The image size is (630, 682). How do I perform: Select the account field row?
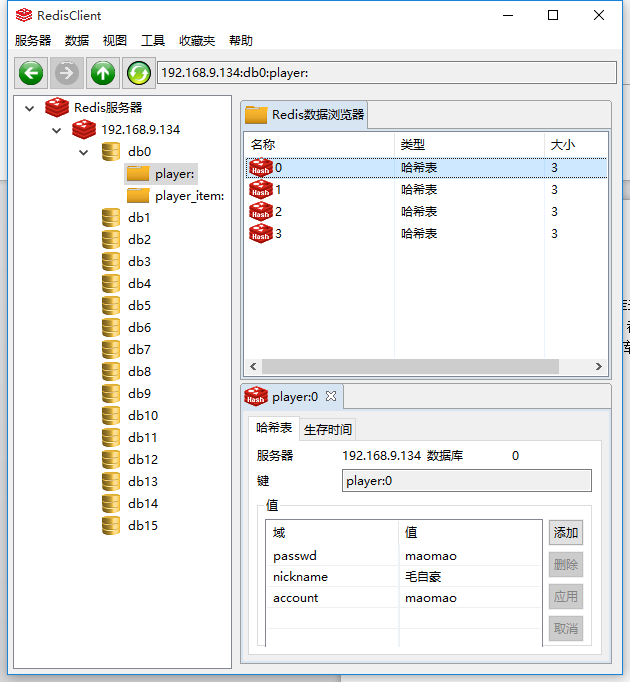(x=404, y=598)
